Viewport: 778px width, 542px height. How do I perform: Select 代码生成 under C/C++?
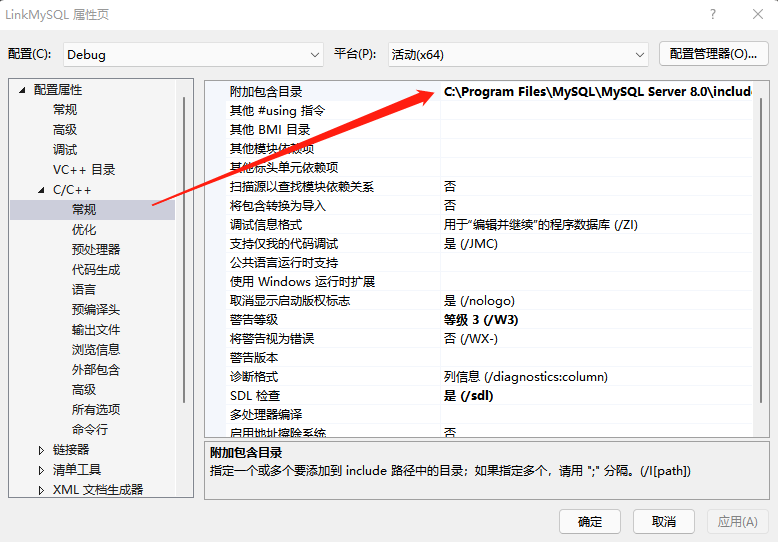coord(95,270)
